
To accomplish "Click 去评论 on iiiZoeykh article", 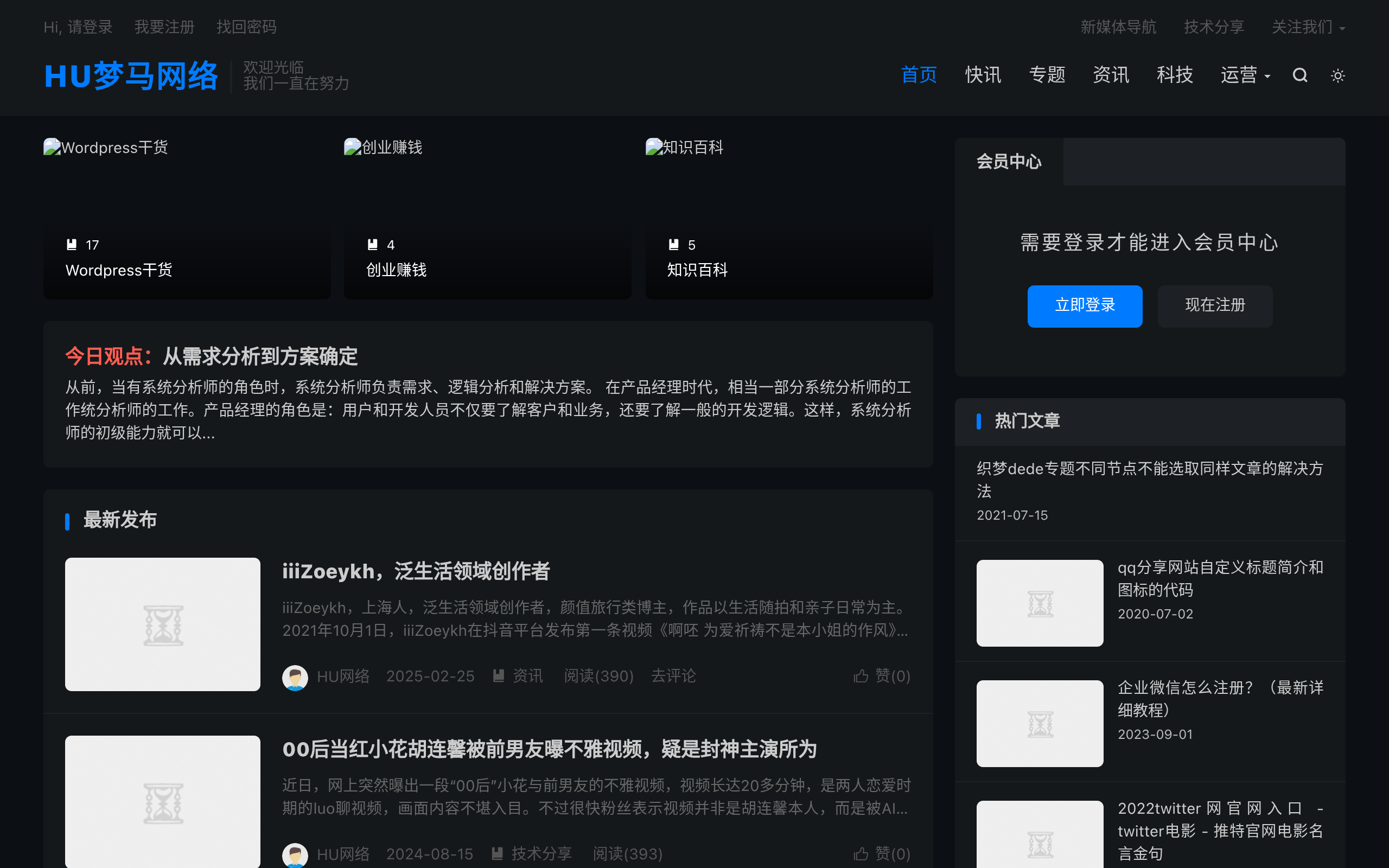I will pyautogui.click(x=673, y=676).
